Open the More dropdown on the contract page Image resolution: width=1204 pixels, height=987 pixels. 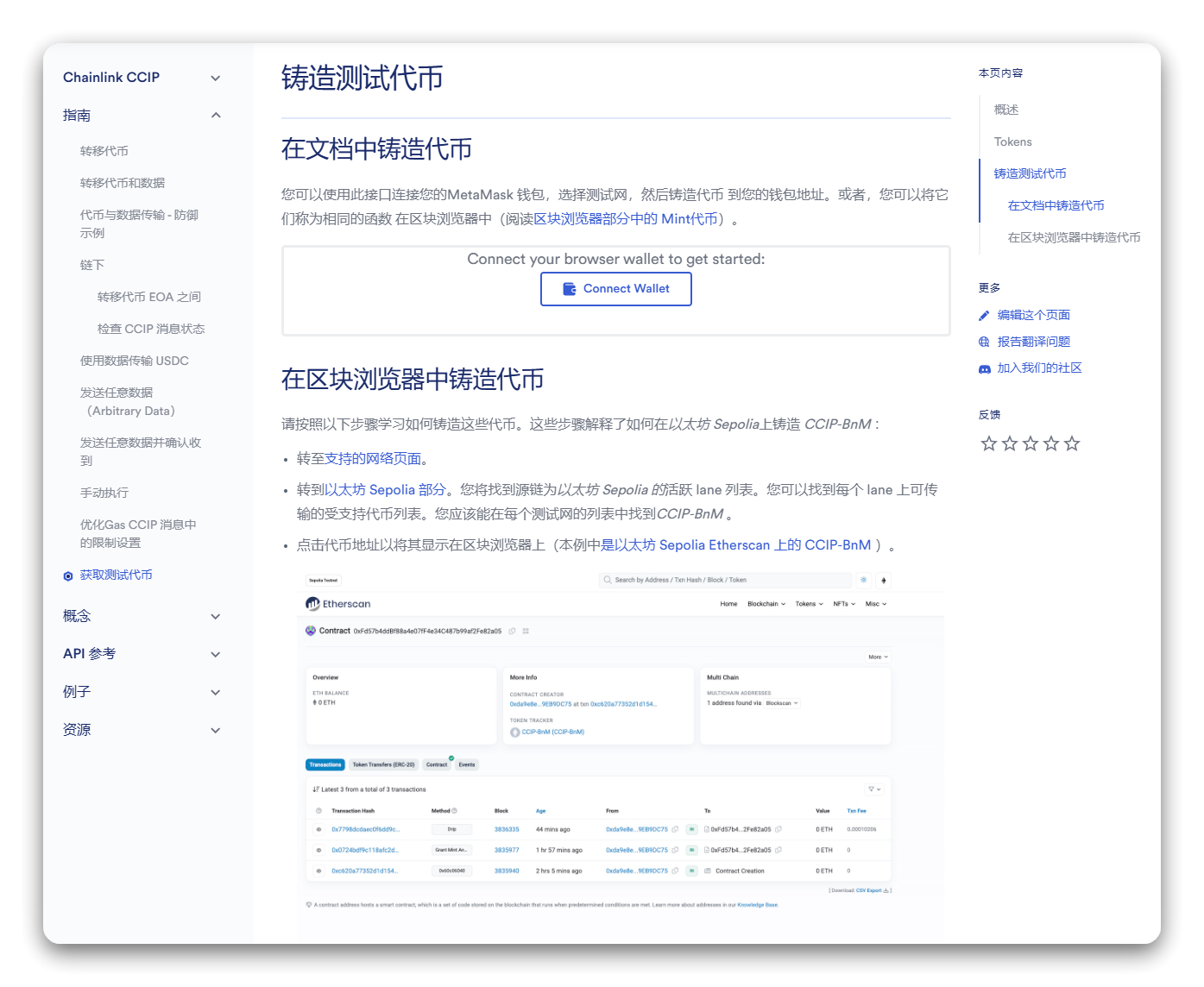click(x=877, y=657)
